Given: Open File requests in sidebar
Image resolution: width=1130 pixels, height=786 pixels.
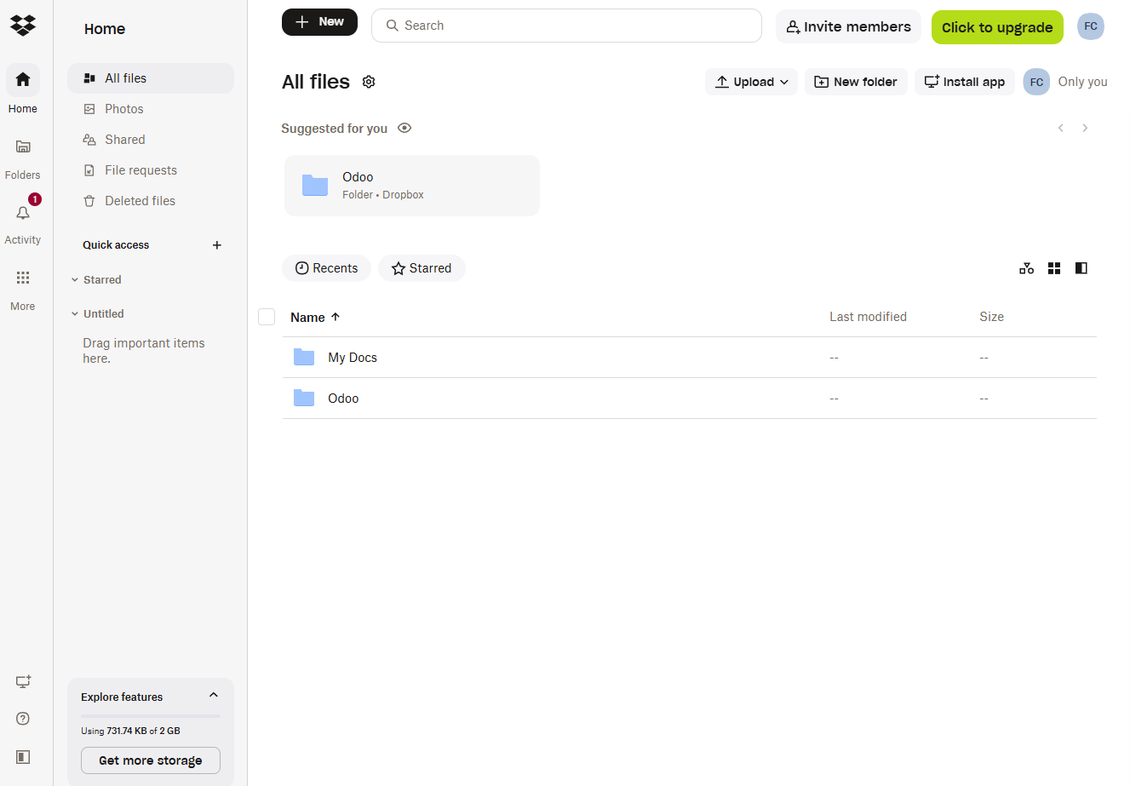Looking at the screenshot, I should point(151,170).
